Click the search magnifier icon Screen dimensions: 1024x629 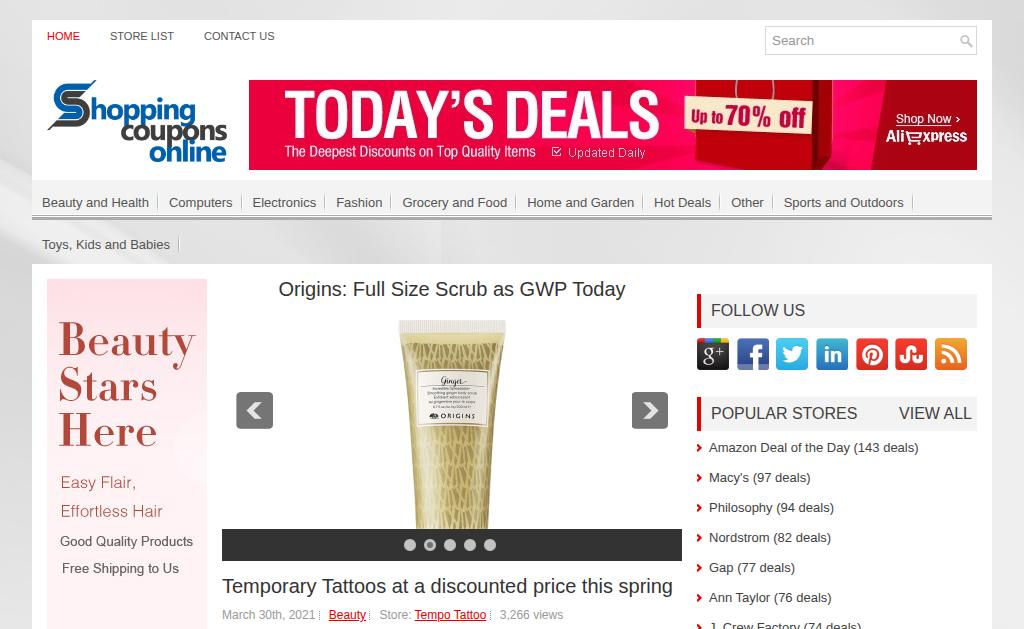pos(966,41)
